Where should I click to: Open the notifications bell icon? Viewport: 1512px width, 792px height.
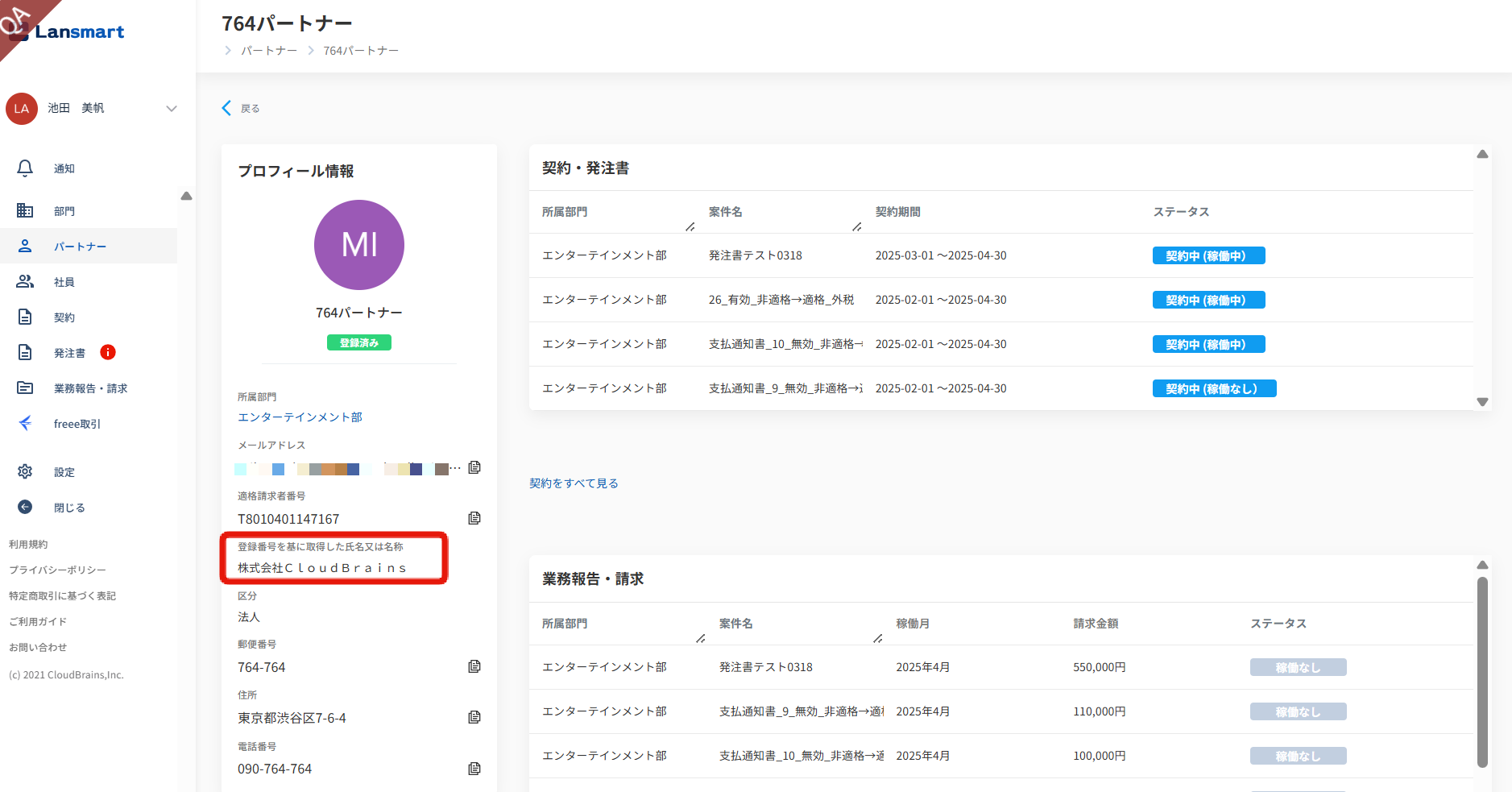[x=25, y=168]
